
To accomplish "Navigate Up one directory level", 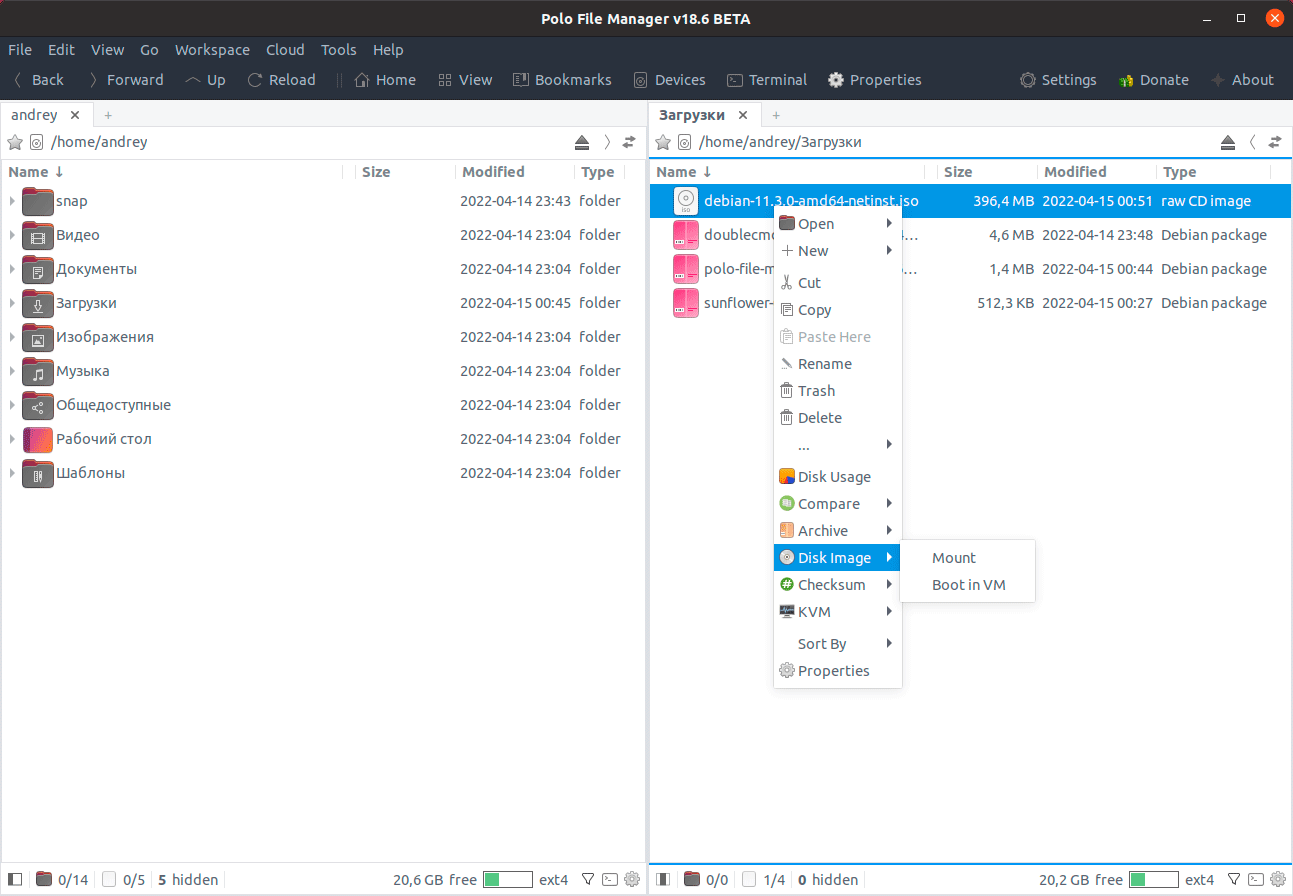I will coord(205,80).
